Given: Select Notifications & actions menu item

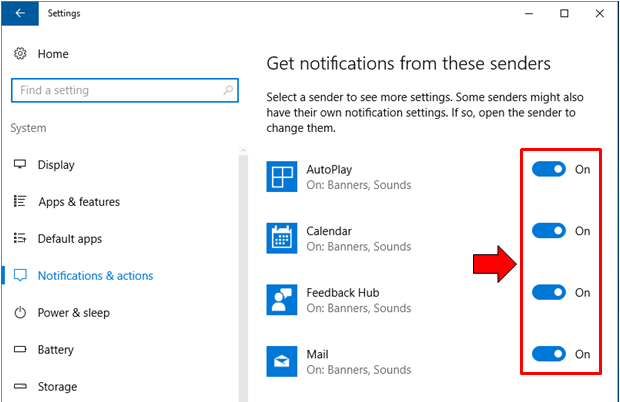Looking at the screenshot, I should tap(95, 276).
